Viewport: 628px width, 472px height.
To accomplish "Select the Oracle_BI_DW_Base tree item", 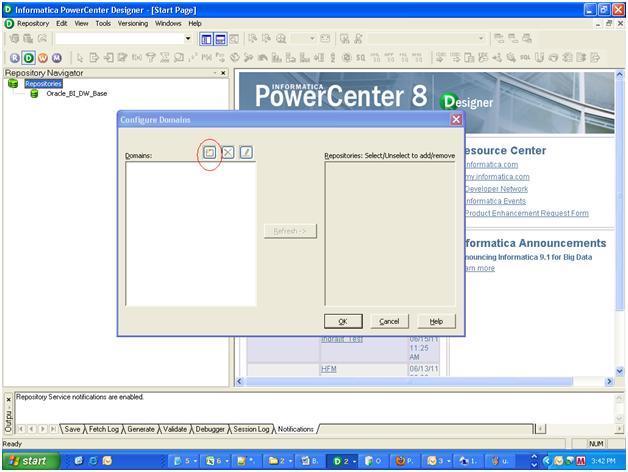I will coord(76,93).
